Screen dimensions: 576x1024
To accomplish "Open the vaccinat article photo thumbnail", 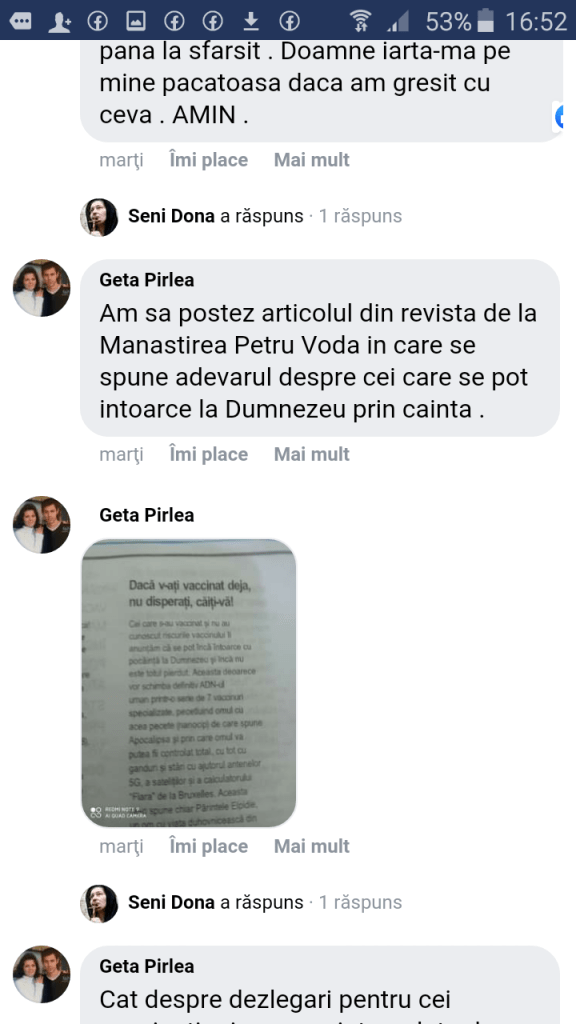I will [189, 683].
